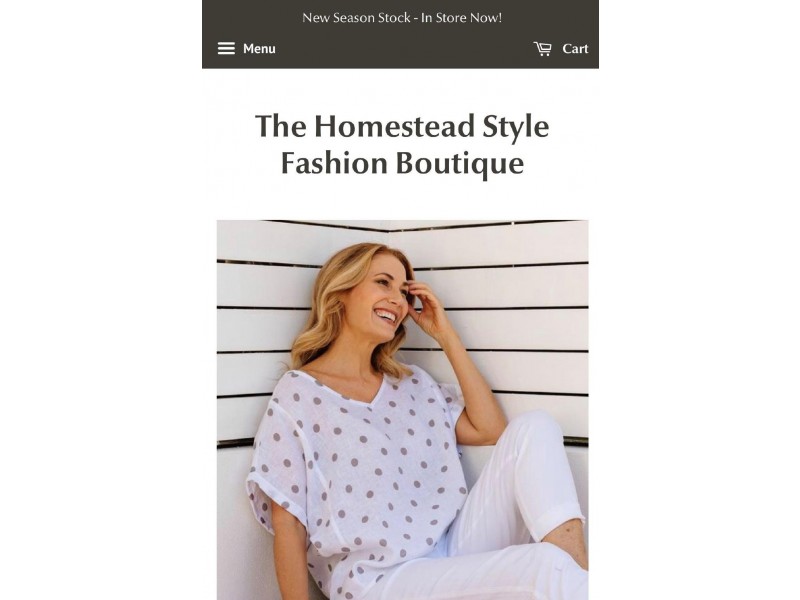Open the Cart text link
This screenshot has height=600, width=800.
(575, 49)
